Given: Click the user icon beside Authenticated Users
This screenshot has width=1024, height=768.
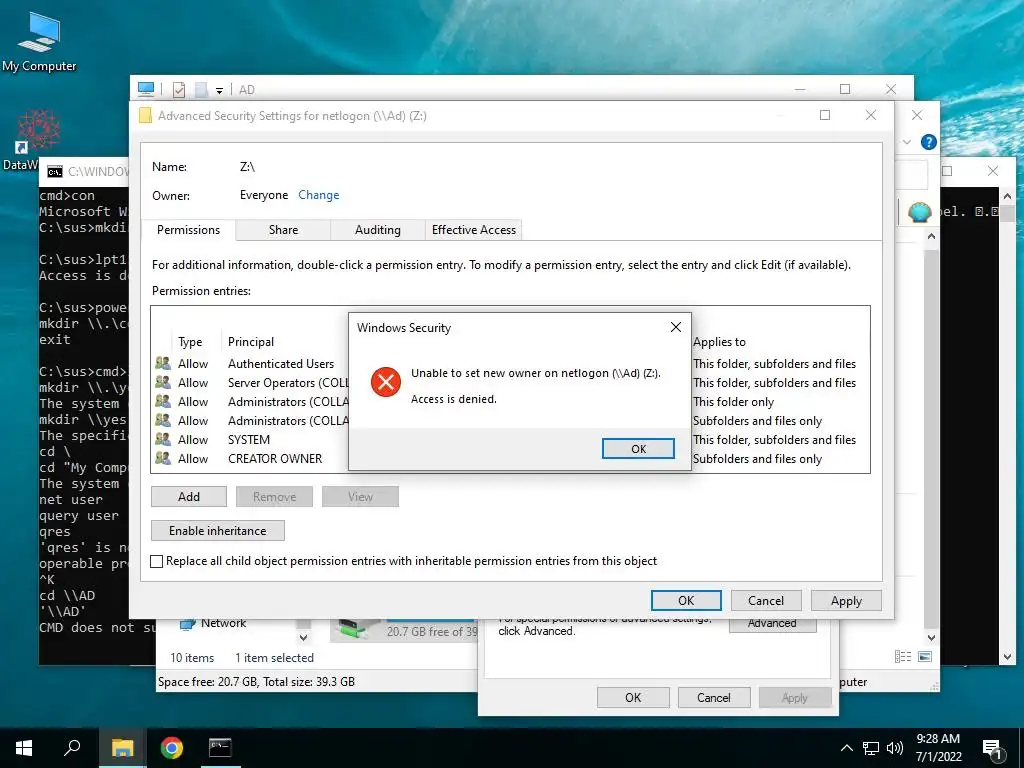Looking at the screenshot, I should coord(163,363).
